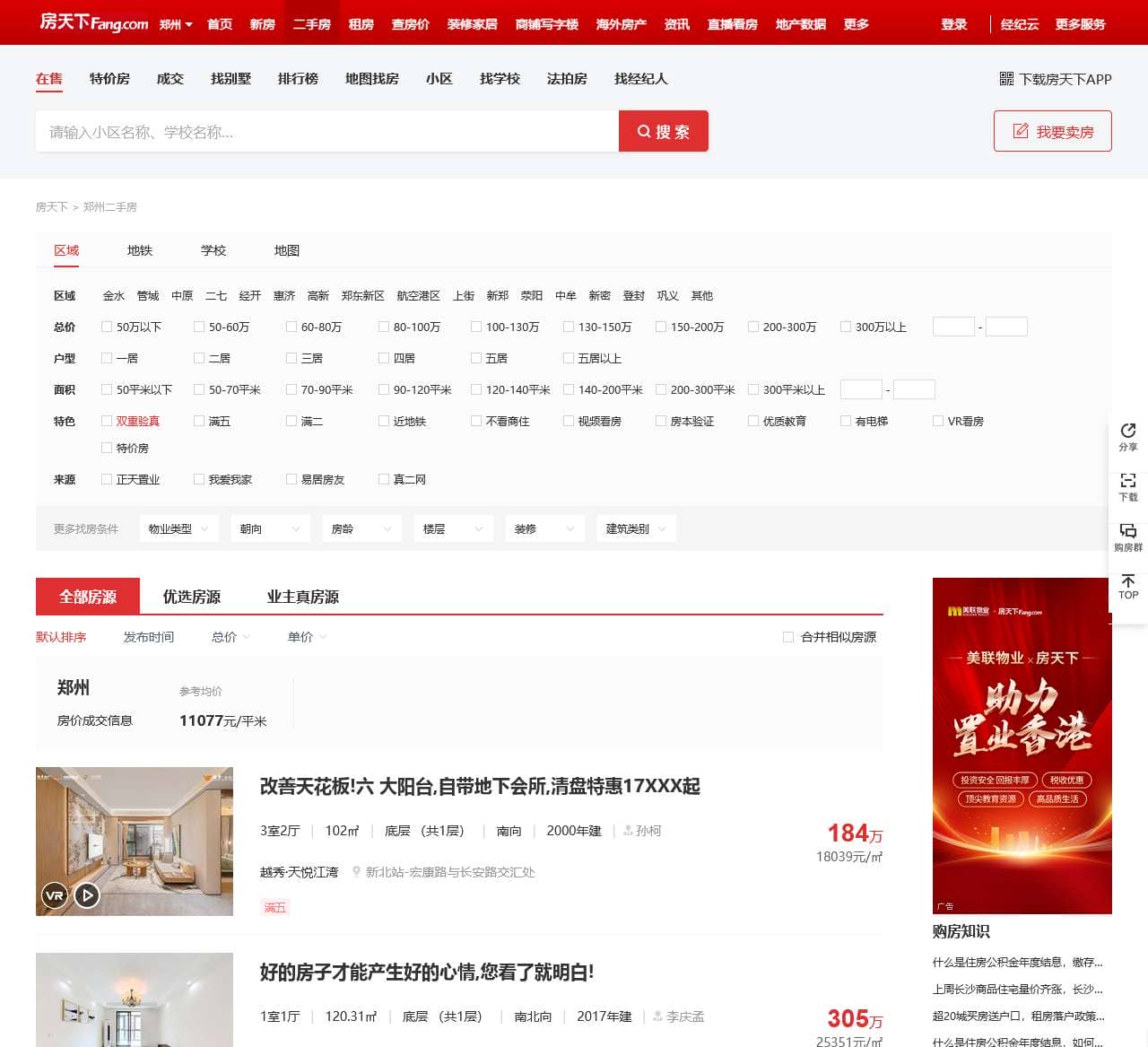Open second listing 好的房子才能产生好的心情

pos(427,973)
